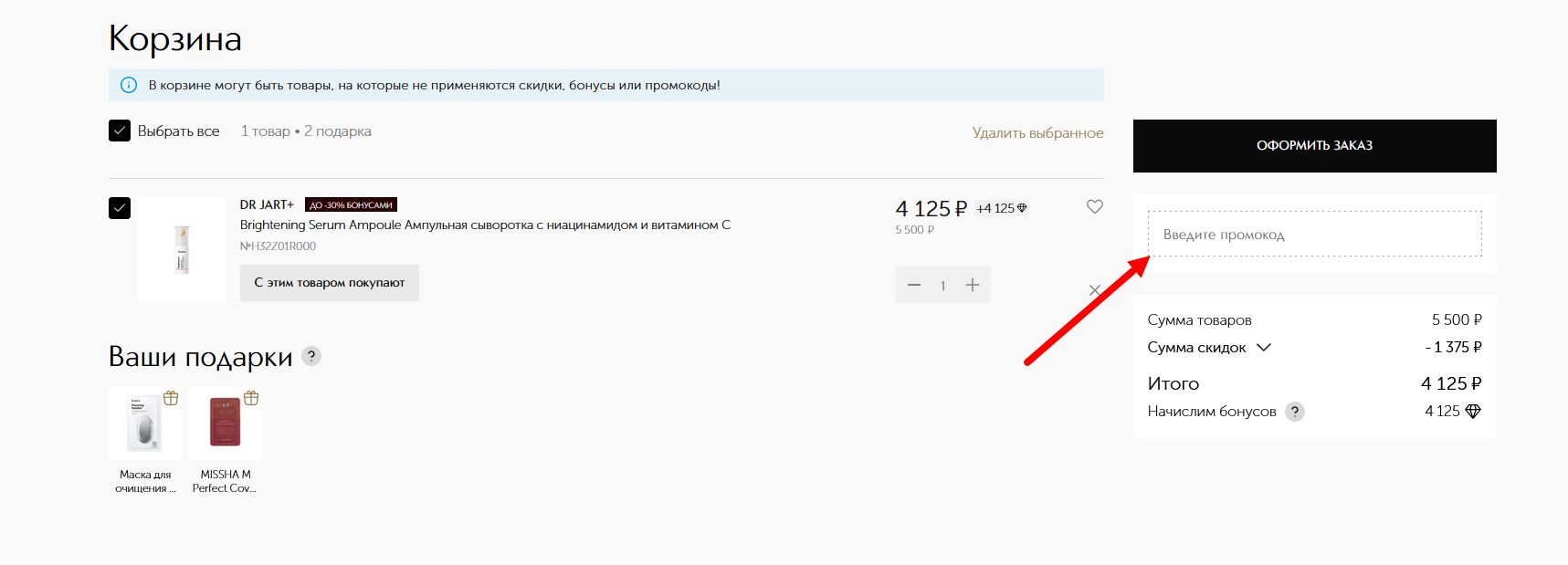1568x565 pixels.
Task: Click the info icon in the notice banner
Action: (x=129, y=85)
